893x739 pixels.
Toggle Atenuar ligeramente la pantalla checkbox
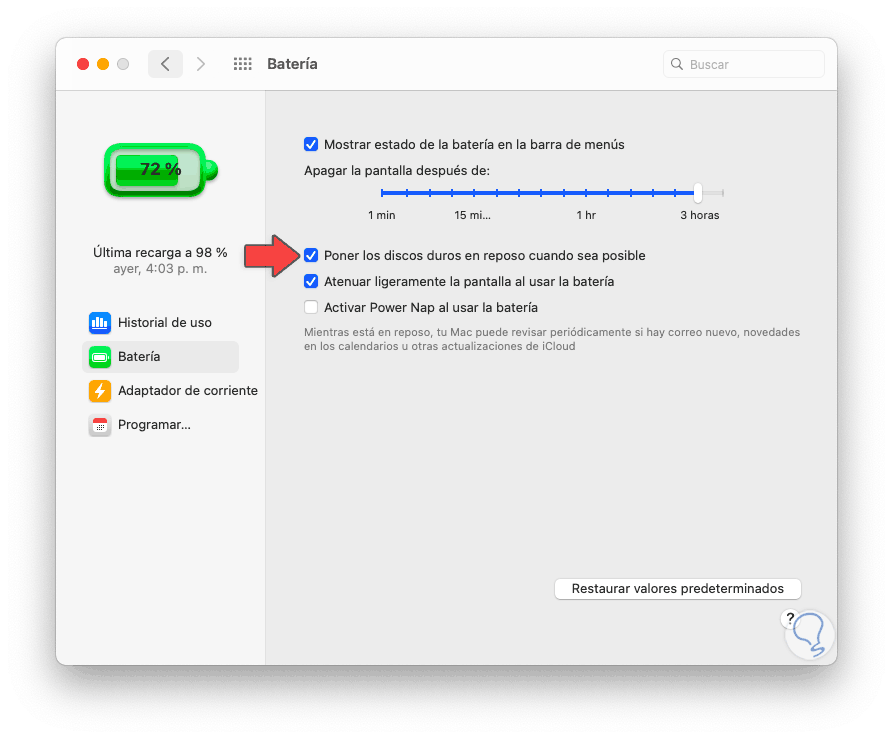point(311,282)
